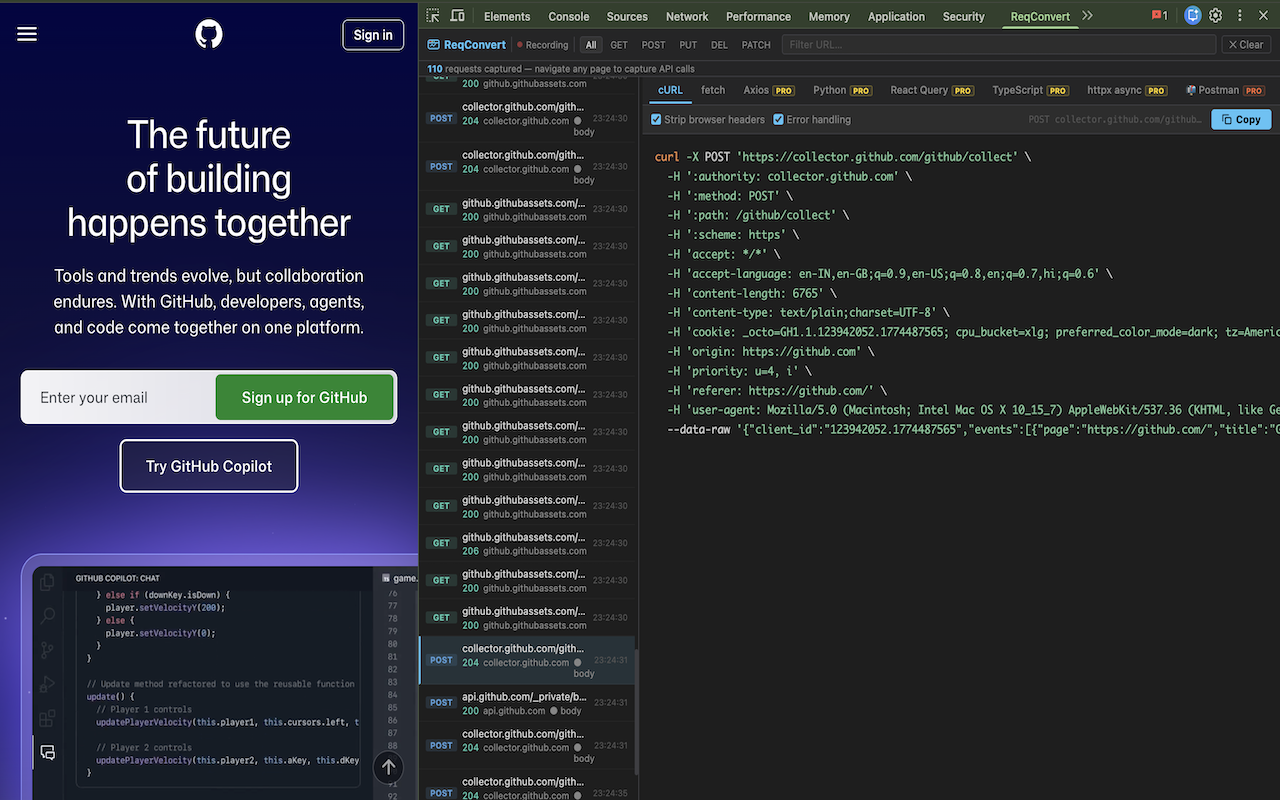Open the Memory tab
This screenshot has height=800, width=1280.
(x=829, y=16)
